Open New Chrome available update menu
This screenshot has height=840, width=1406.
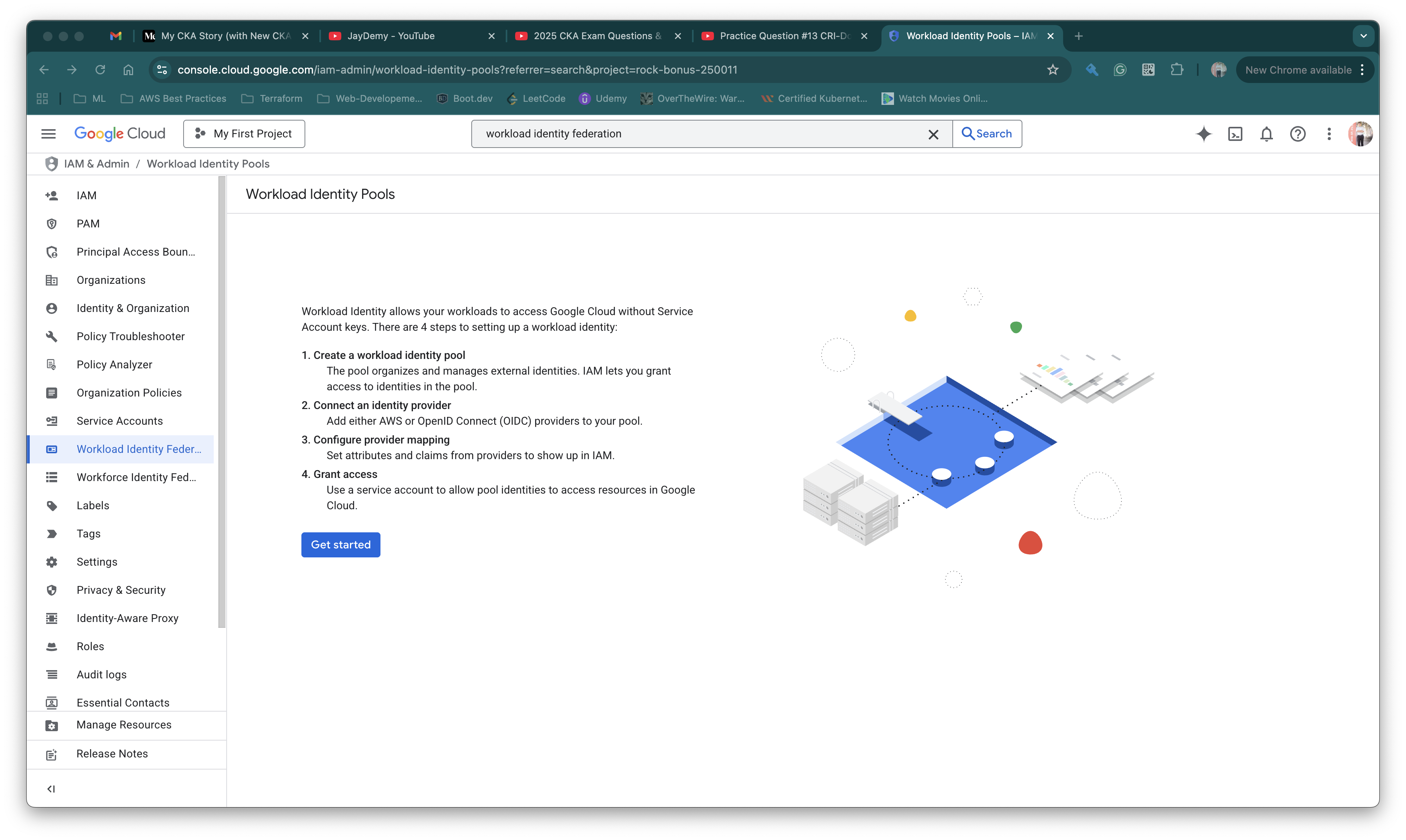pos(1305,70)
